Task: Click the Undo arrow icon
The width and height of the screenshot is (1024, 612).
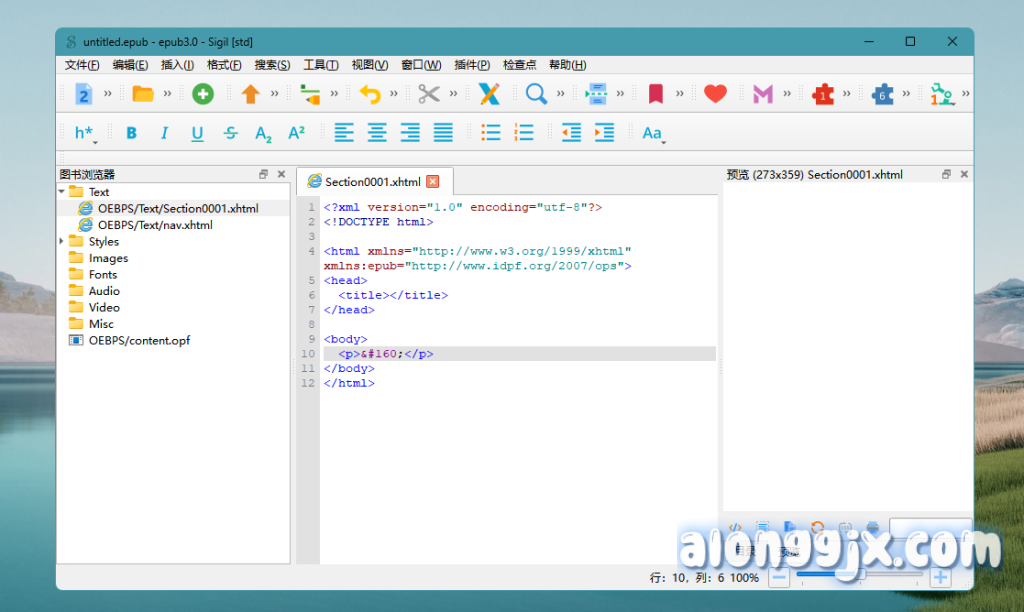Action: [x=370, y=94]
